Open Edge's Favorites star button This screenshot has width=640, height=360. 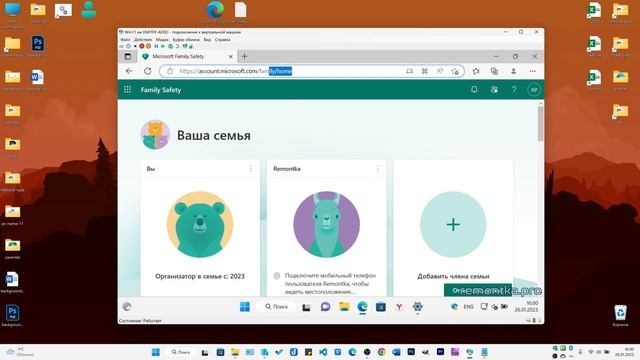(x=476, y=71)
